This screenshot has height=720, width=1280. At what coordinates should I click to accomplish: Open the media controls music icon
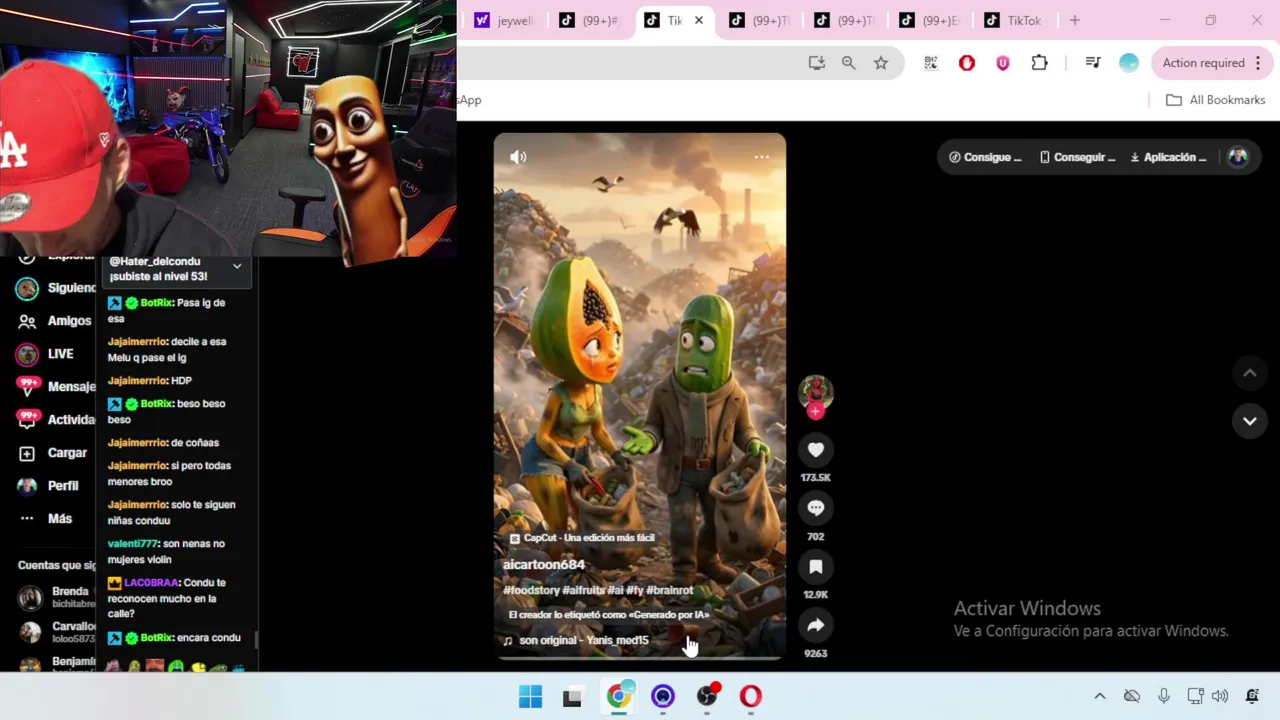[1093, 63]
